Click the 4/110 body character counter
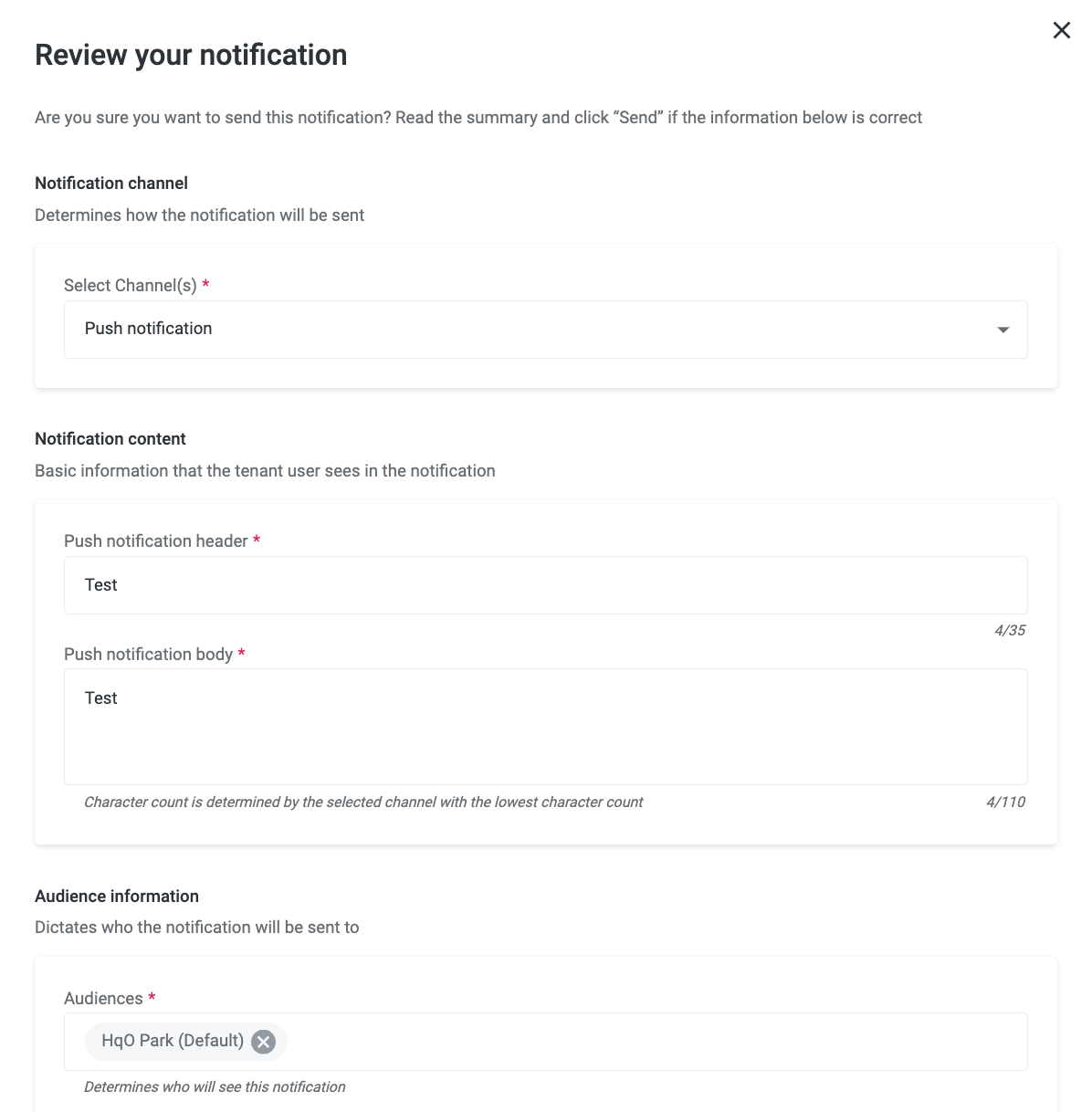The width and height of the screenshot is (1092, 1112). coord(1005,803)
